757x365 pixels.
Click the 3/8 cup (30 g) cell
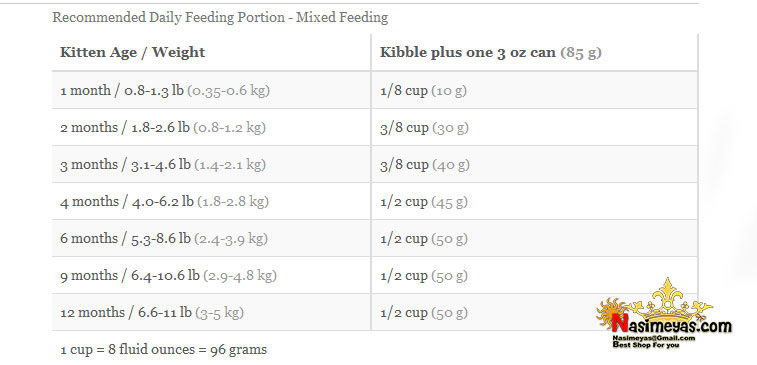coord(534,127)
